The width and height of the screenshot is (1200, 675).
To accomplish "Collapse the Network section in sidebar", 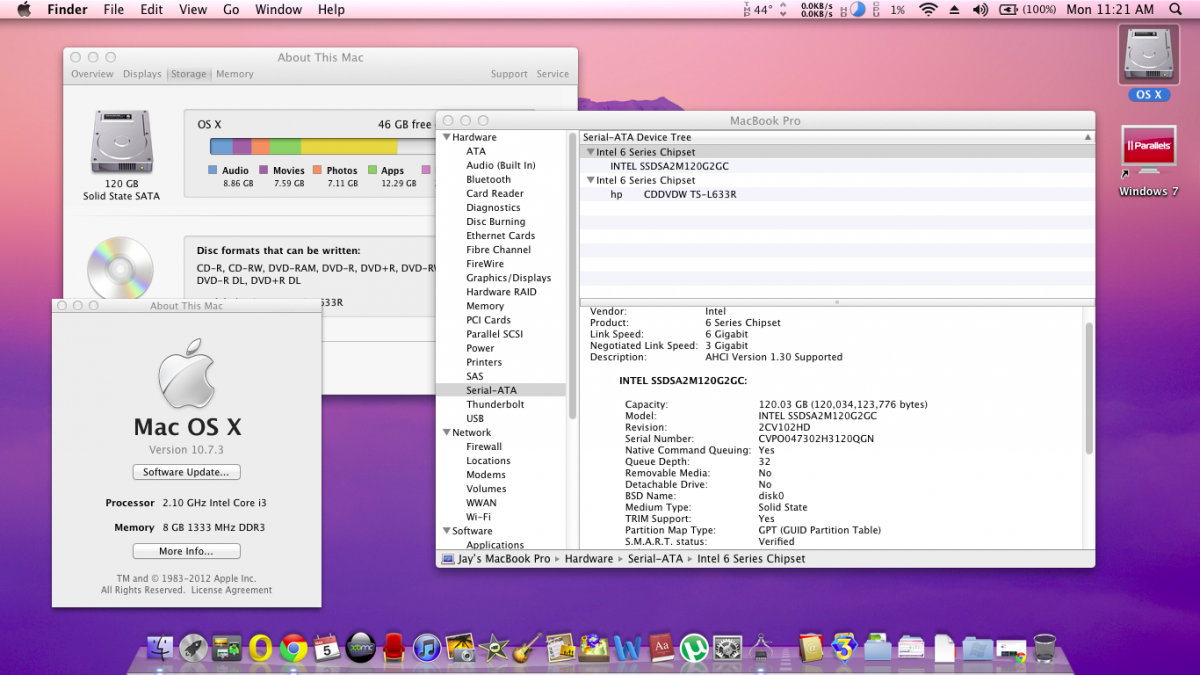I will click(446, 433).
